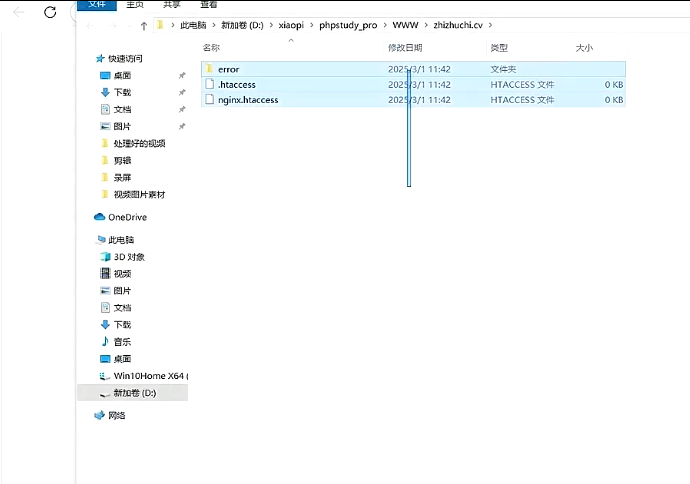690x484 pixels.
Task: Sort by the 大小 column header
Action: pyautogui.click(x=584, y=48)
